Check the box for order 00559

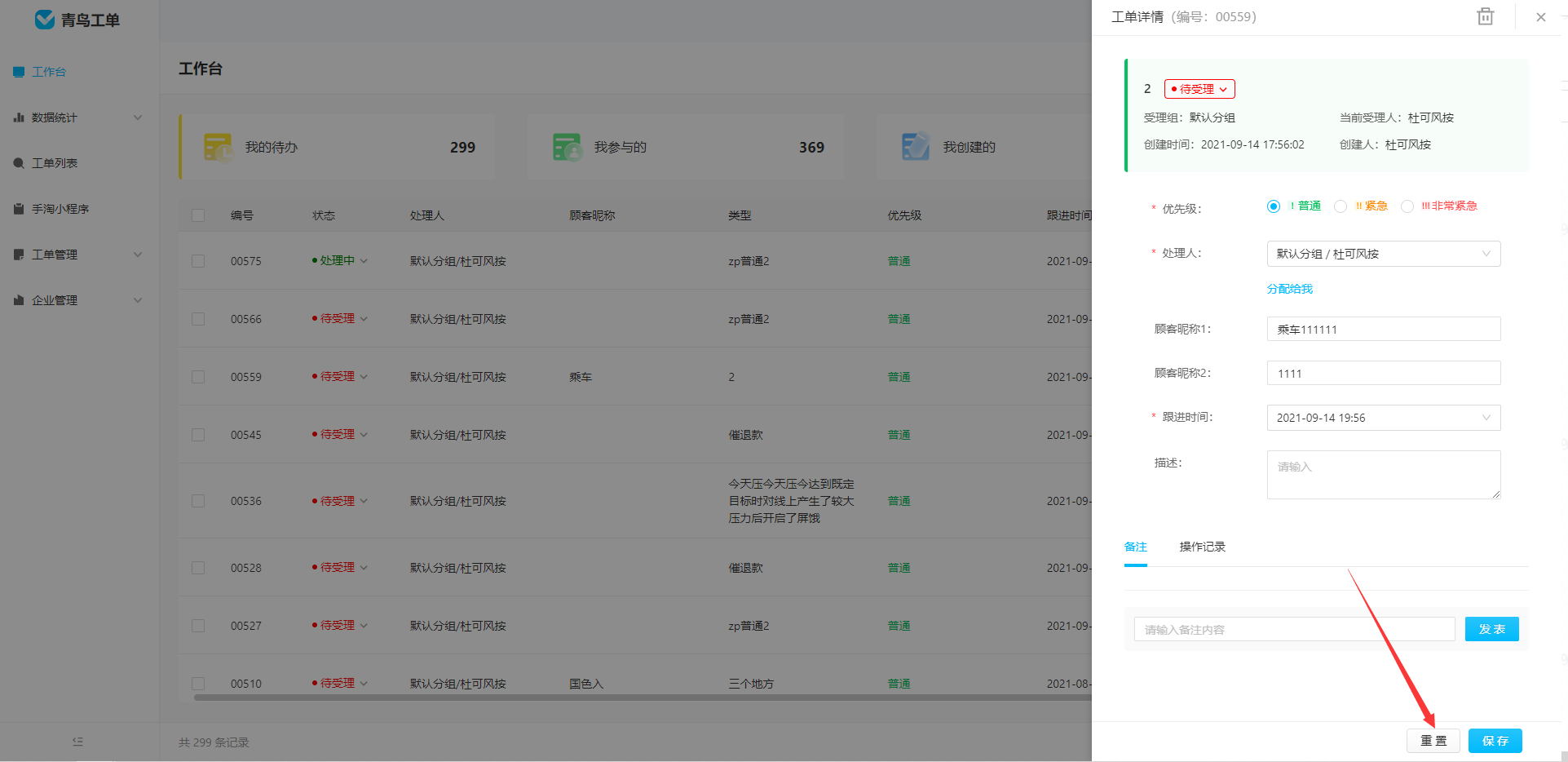pos(198,377)
